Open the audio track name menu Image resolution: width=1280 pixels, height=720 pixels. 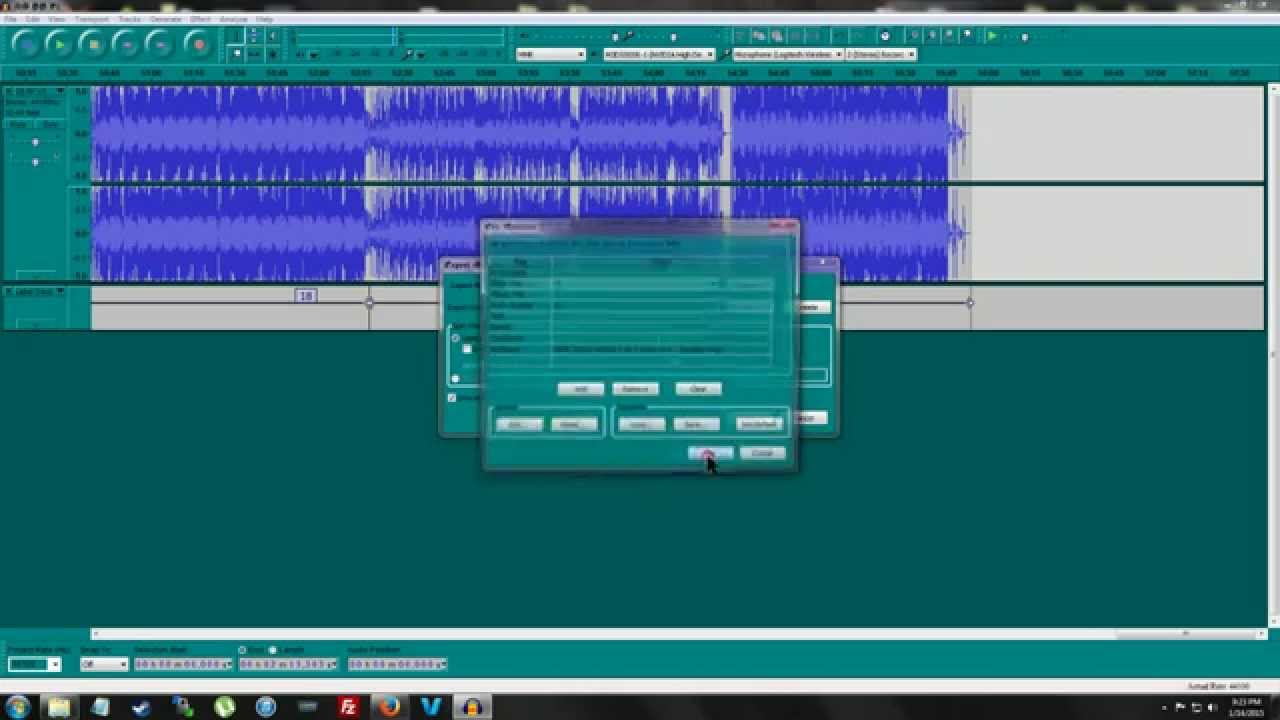35,91
